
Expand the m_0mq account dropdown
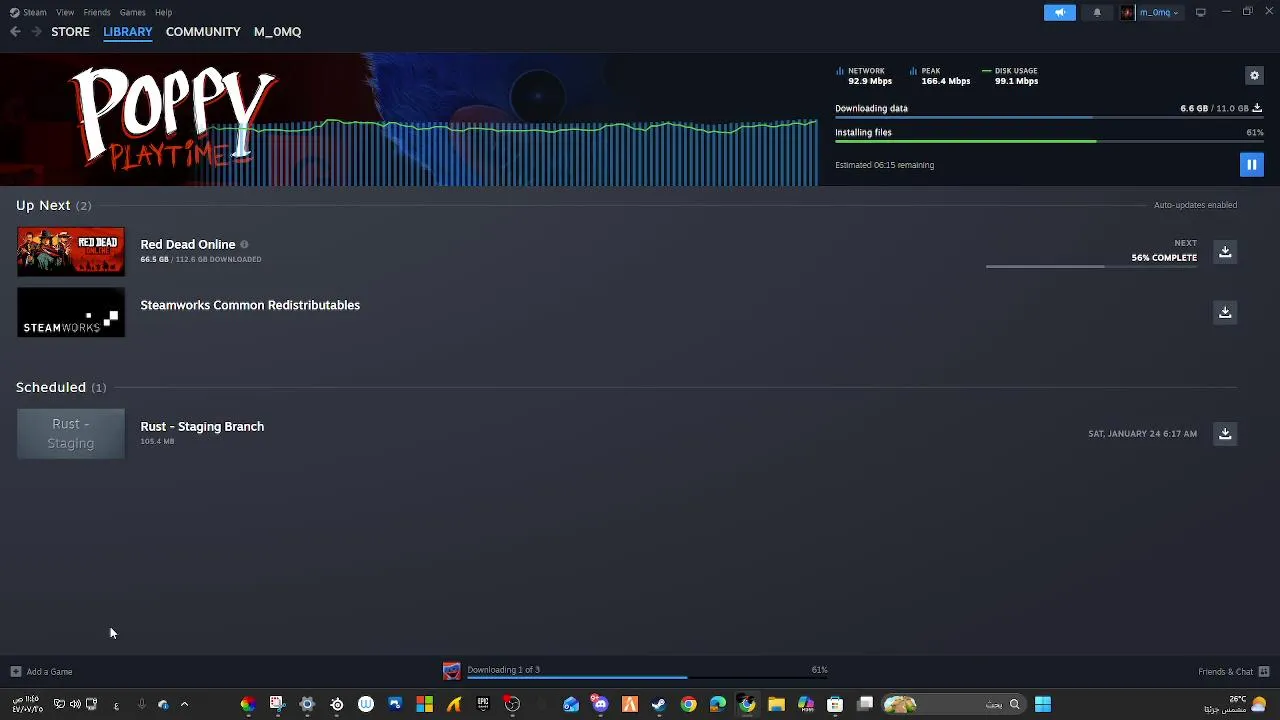pyautogui.click(x=1158, y=12)
